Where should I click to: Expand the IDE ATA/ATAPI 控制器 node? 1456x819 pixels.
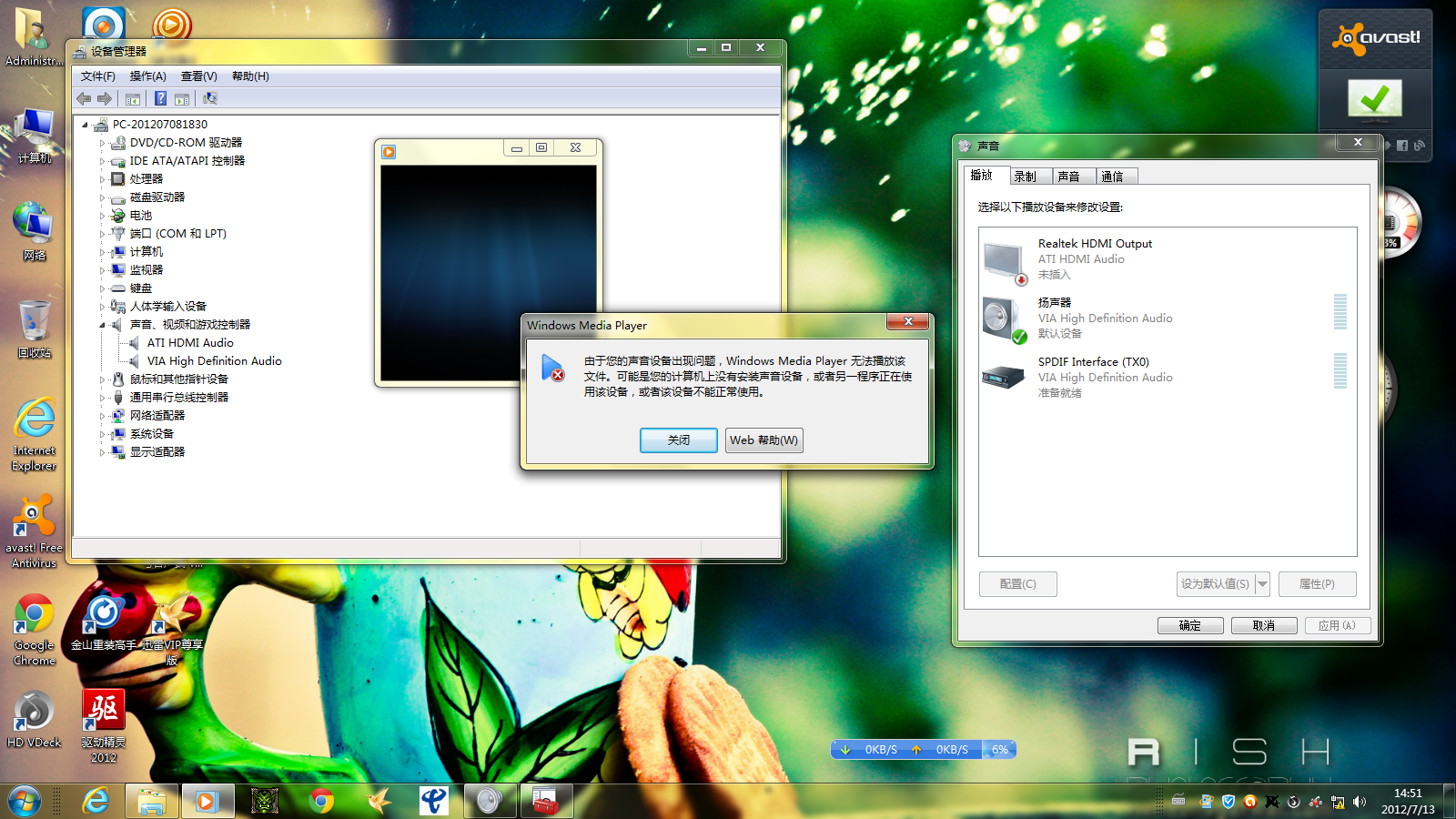[102, 161]
